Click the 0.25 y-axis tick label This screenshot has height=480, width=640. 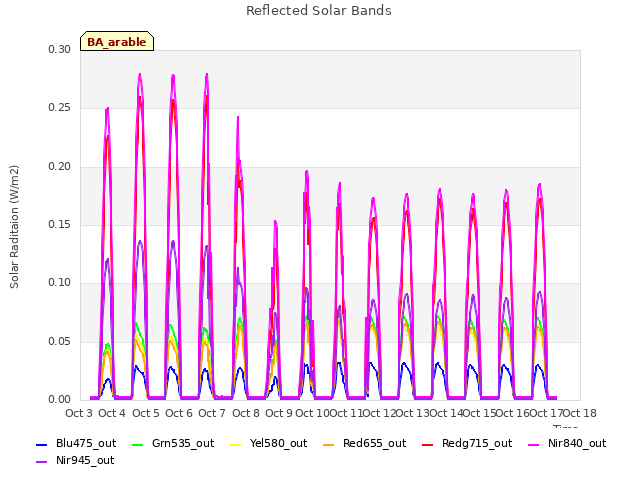tap(59, 108)
